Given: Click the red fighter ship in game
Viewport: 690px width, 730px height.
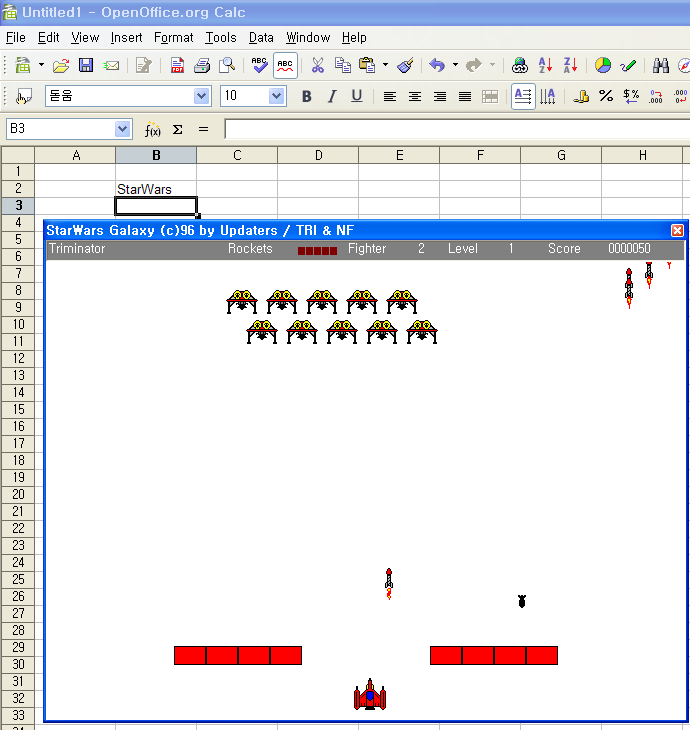Looking at the screenshot, I should click(370, 694).
